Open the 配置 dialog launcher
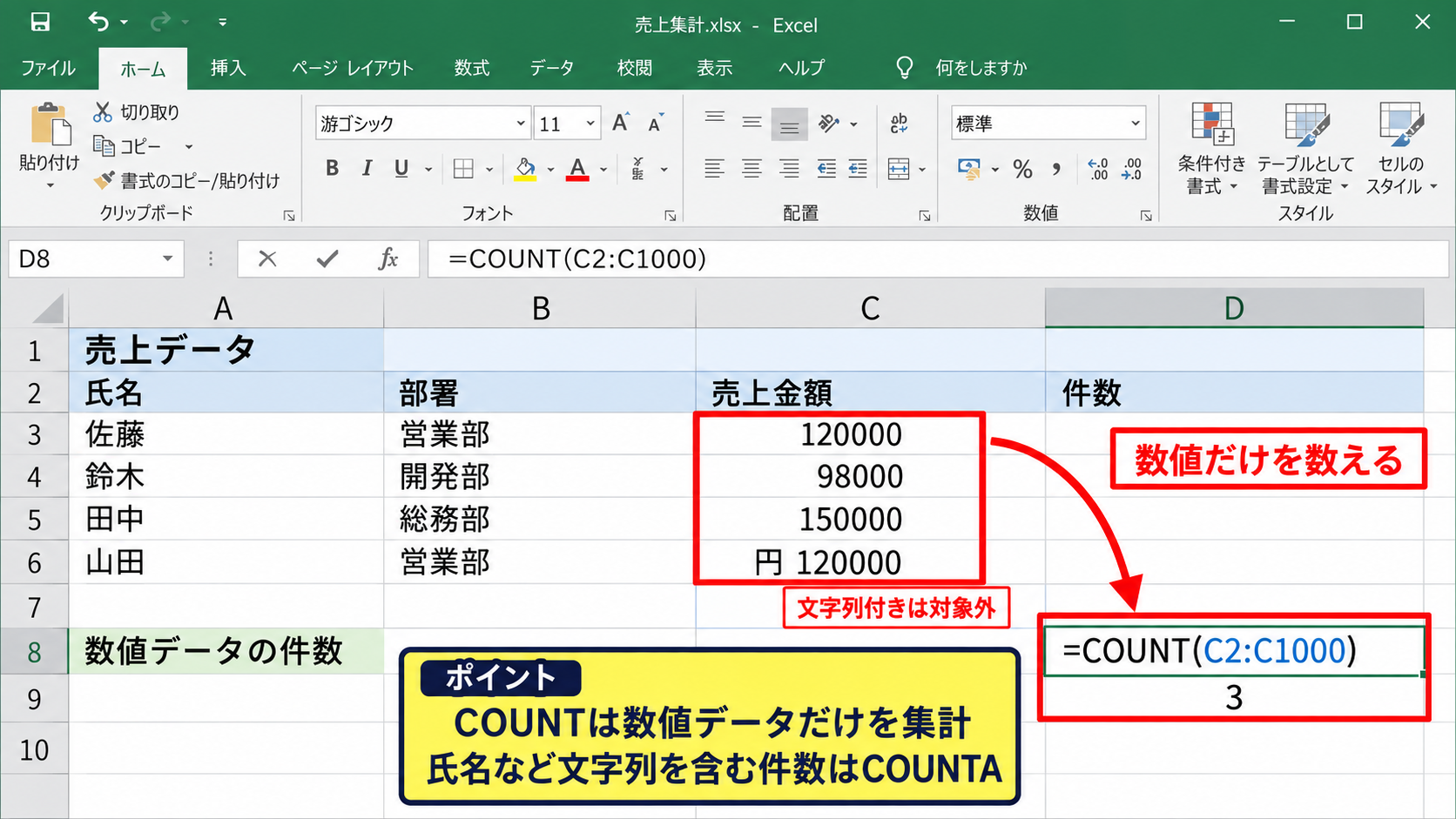The width and height of the screenshot is (1456, 819). (925, 215)
